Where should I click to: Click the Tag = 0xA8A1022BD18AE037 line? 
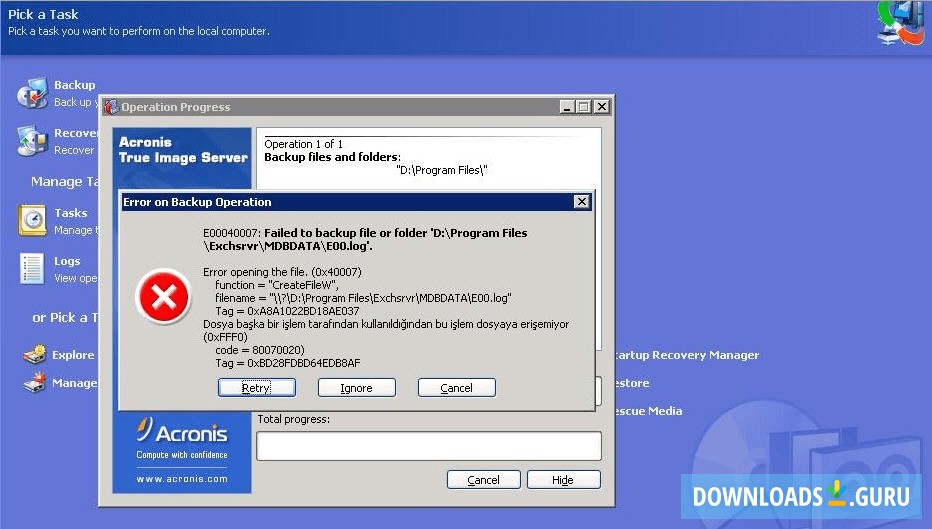pyautogui.click(x=287, y=311)
